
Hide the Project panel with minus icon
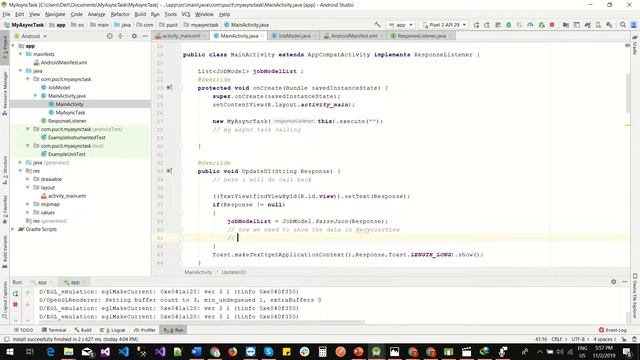(x=145, y=36)
